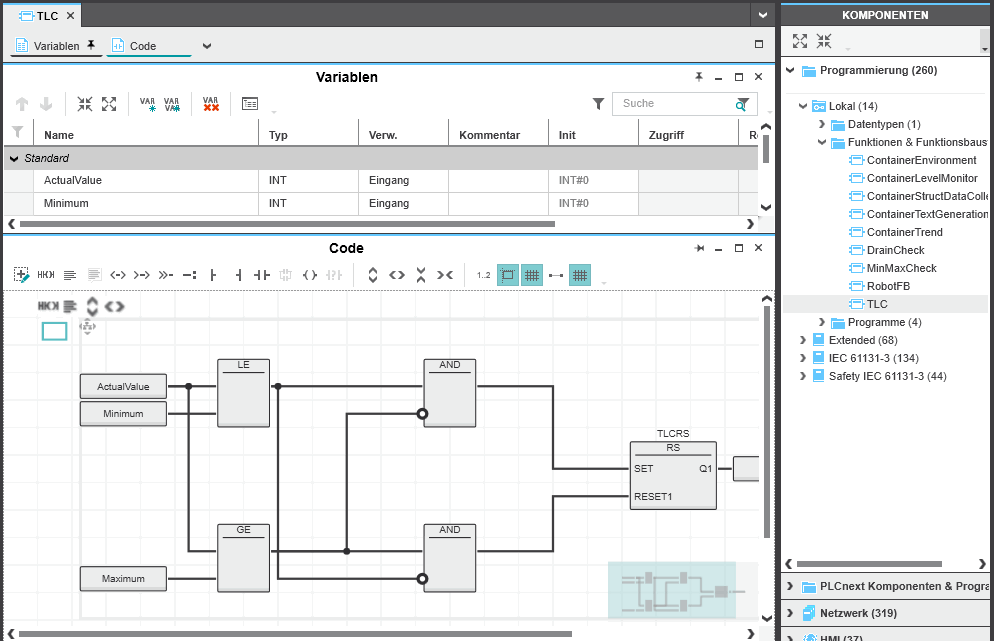This screenshot has height=641, width=994.
Task: Click the pin icon of the Variablen panel
Action: [x=699, y=77]
